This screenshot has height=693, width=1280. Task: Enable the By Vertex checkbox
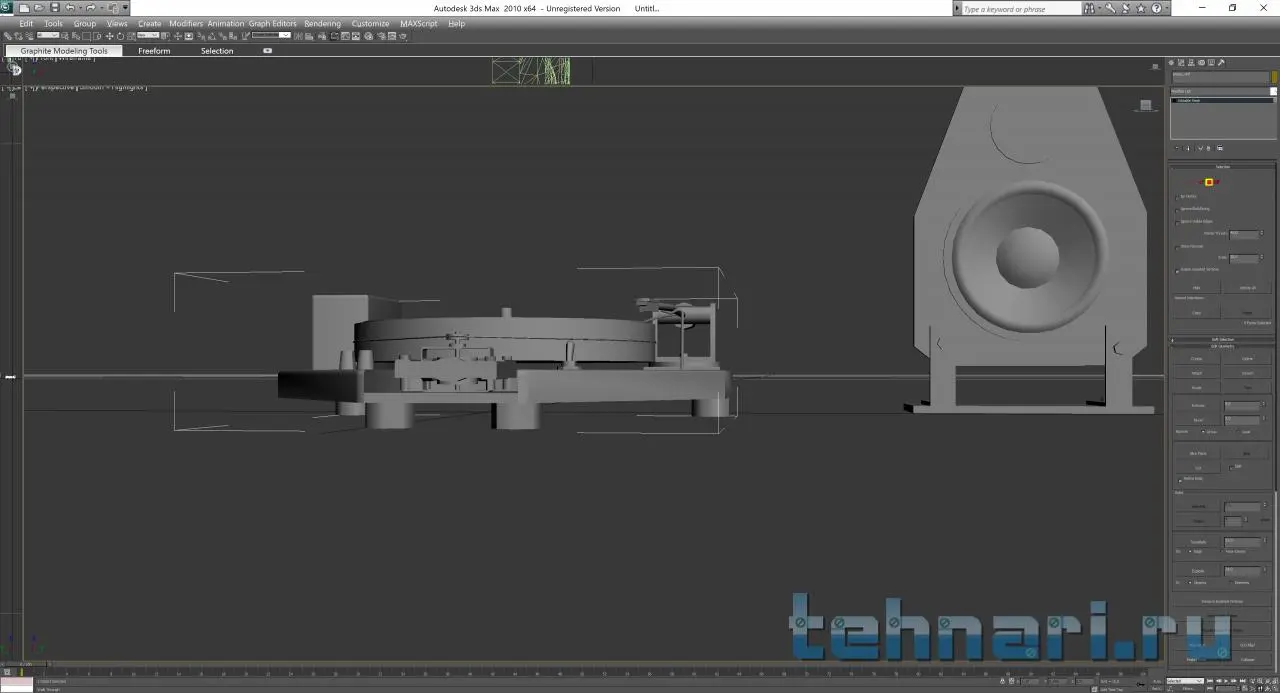click(x=1177, y=197)
